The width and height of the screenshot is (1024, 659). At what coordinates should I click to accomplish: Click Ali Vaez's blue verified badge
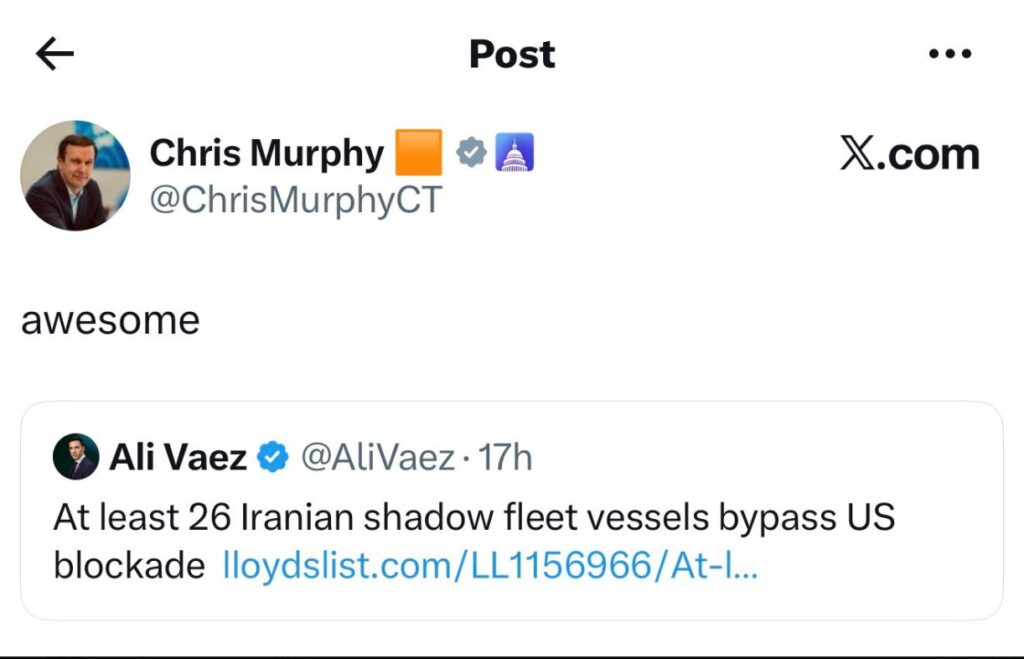click(272, 458)
